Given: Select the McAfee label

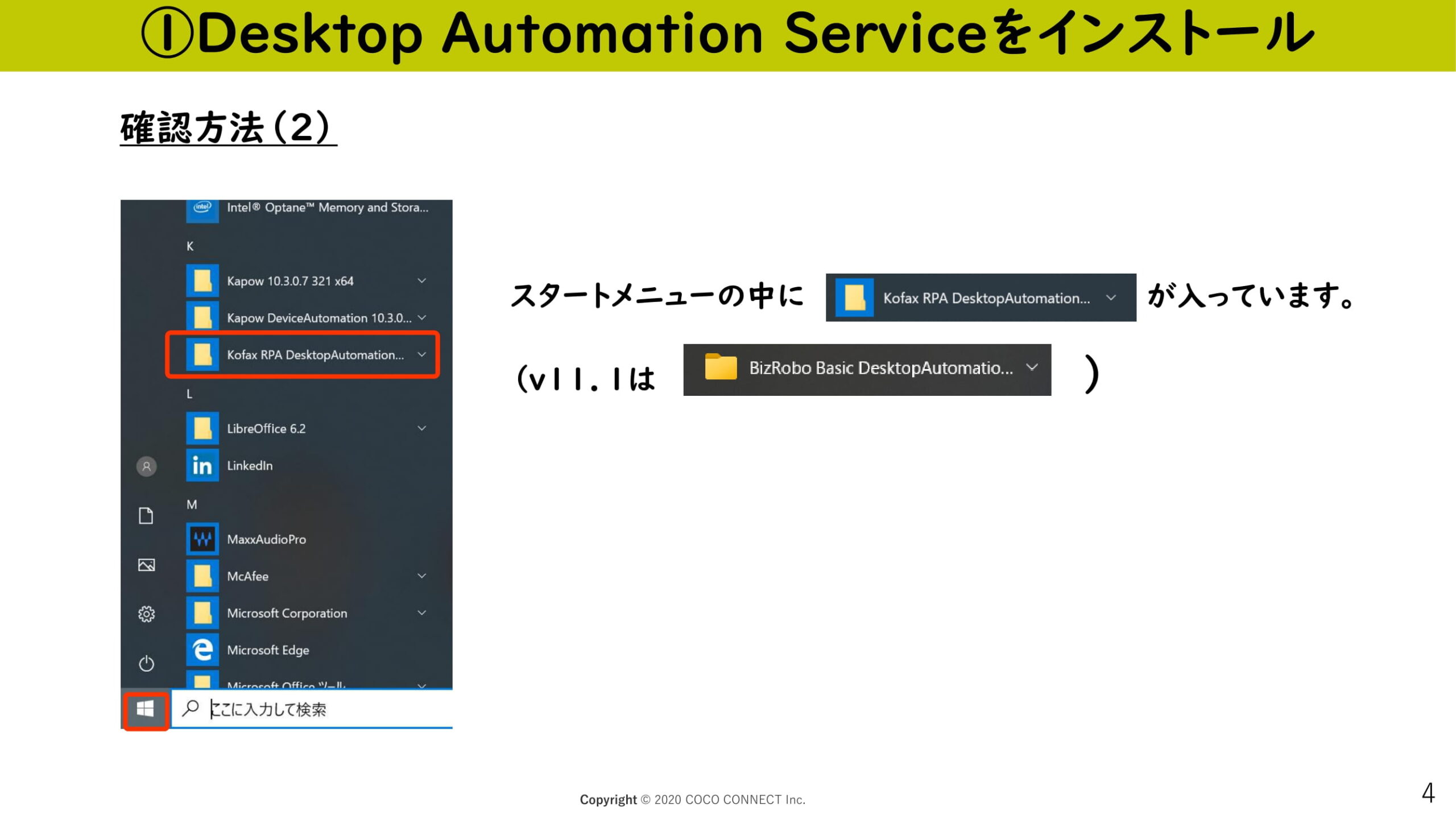Looking at the screenshot, I should tap(247, 576).
